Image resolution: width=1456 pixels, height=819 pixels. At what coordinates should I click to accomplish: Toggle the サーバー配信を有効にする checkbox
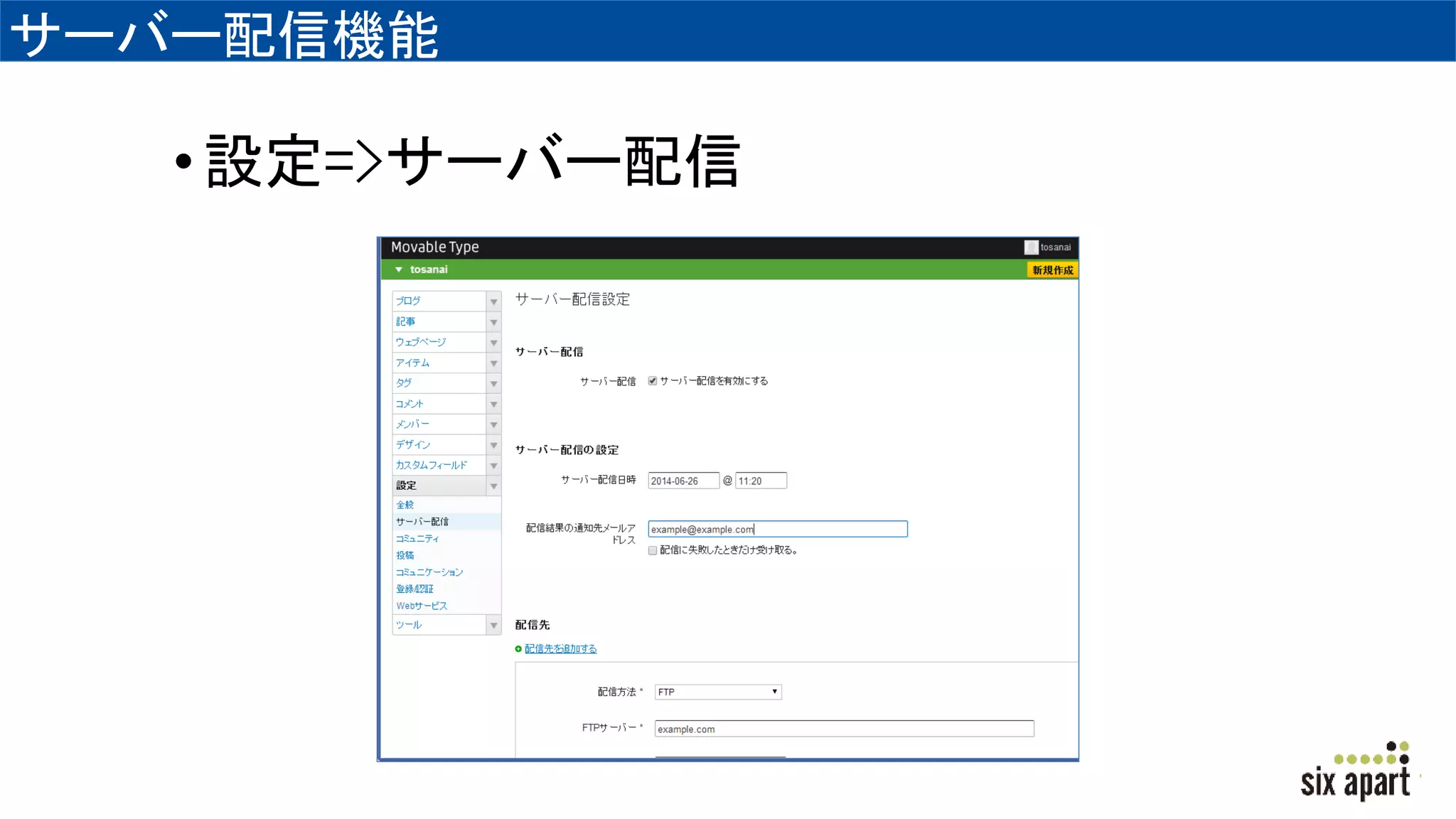[x=652, y=381]
